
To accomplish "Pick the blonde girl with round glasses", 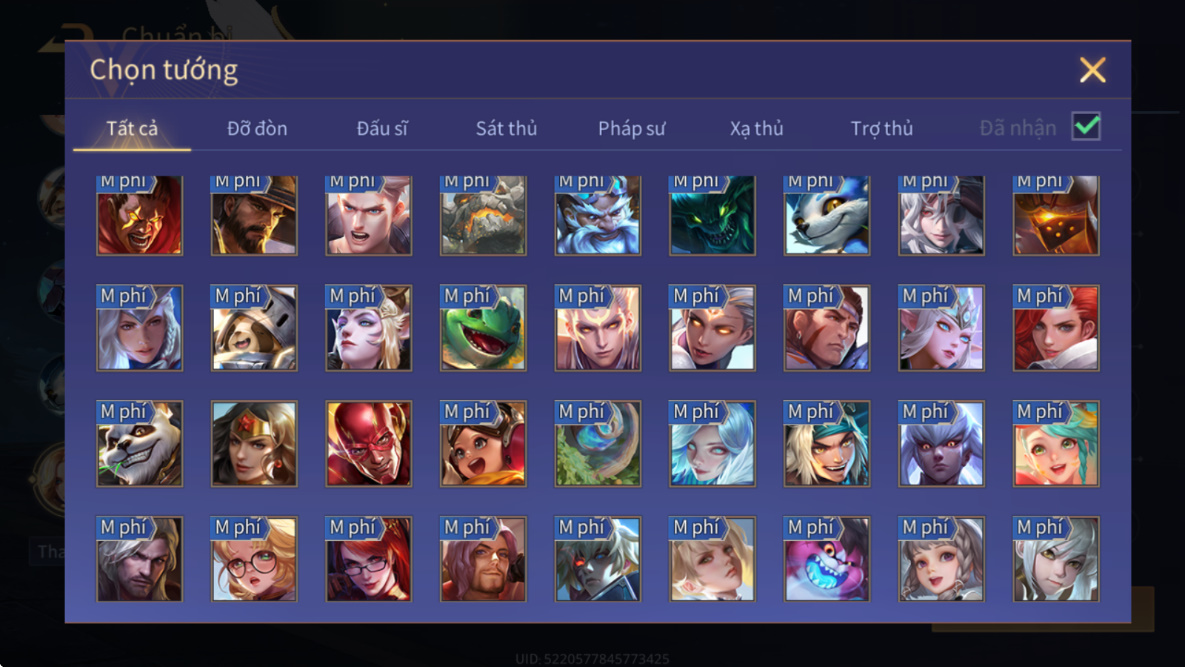I will [254, 559].
